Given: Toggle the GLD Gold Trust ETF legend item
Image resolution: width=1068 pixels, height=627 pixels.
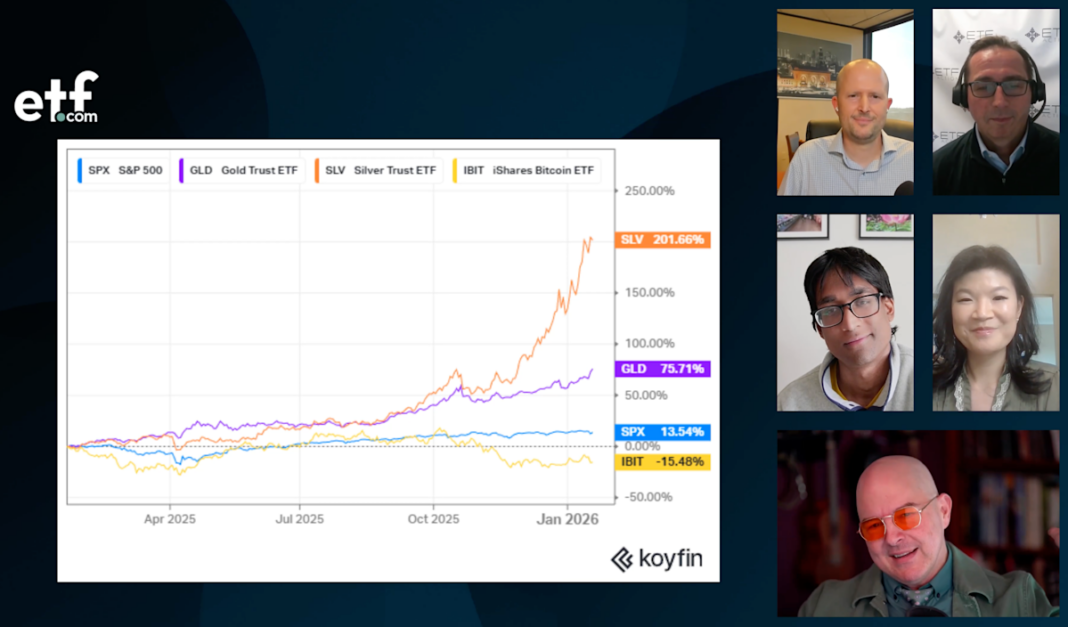Looking at the screenshot, I should coord(238,170).
